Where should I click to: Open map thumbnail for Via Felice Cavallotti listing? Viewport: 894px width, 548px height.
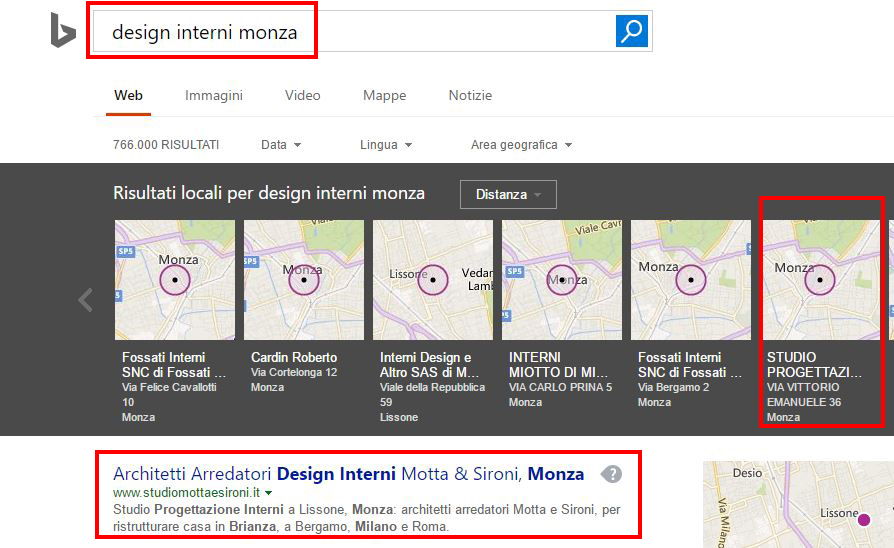(174, 280)
